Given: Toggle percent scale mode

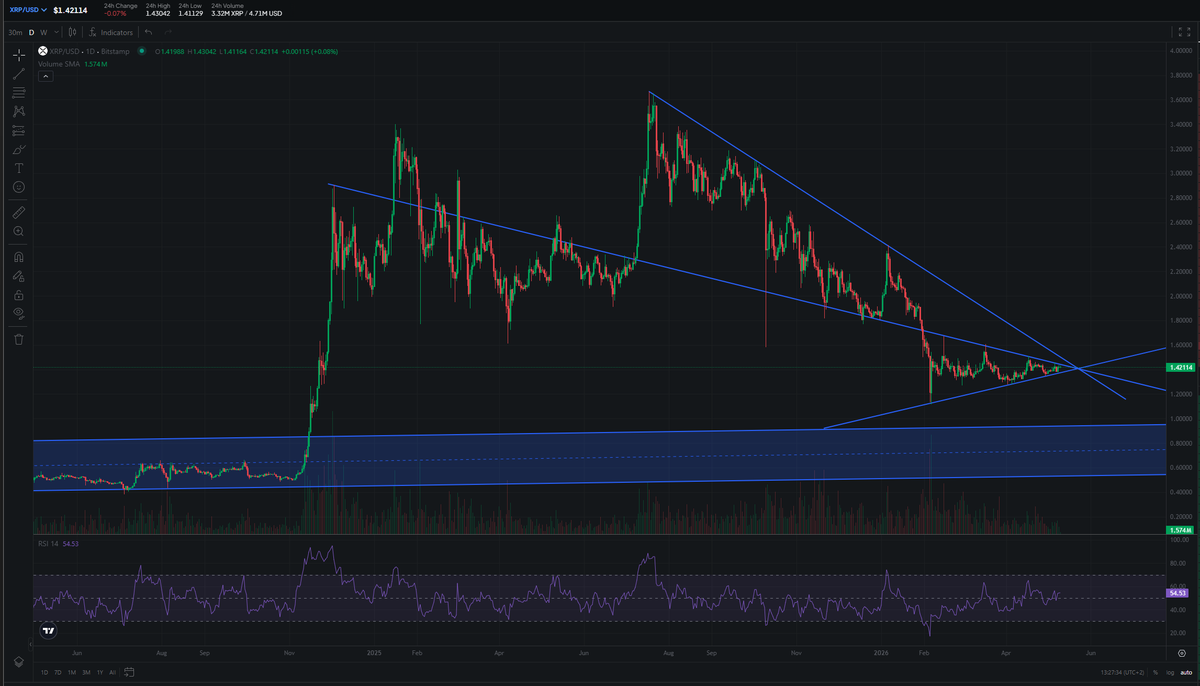Looking at the screenshot, I should pos(1155,672).
